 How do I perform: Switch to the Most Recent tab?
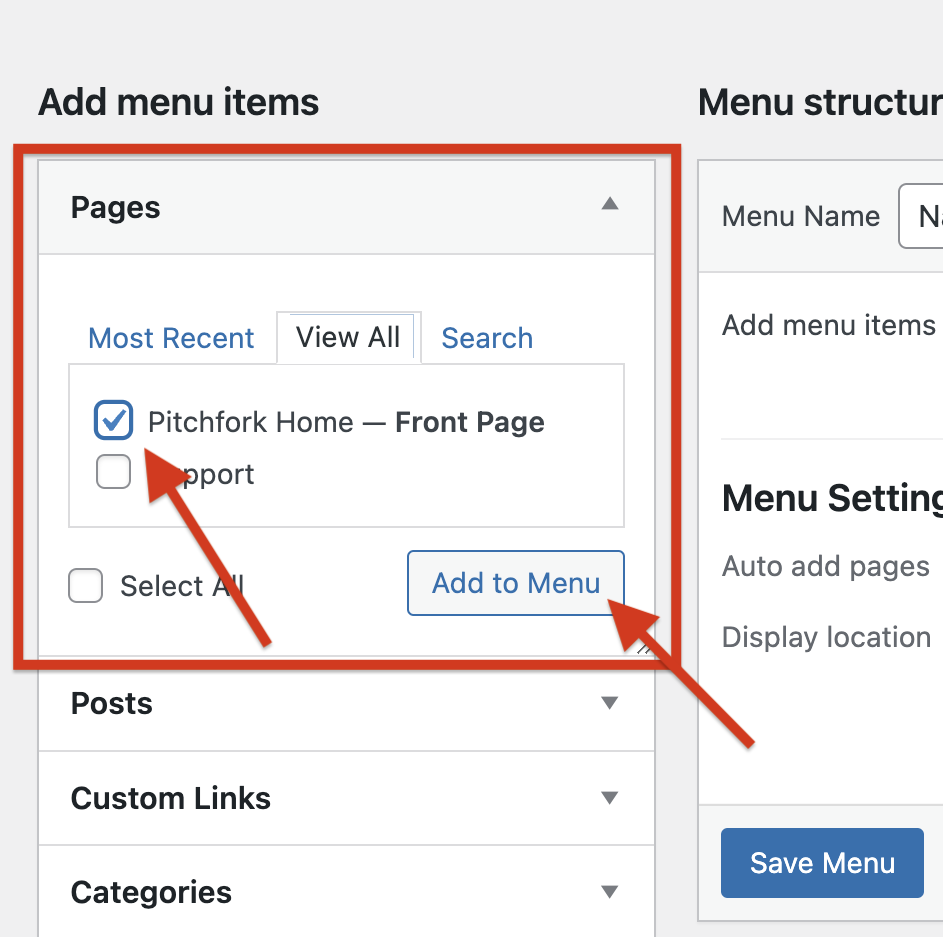coord(171,338)
